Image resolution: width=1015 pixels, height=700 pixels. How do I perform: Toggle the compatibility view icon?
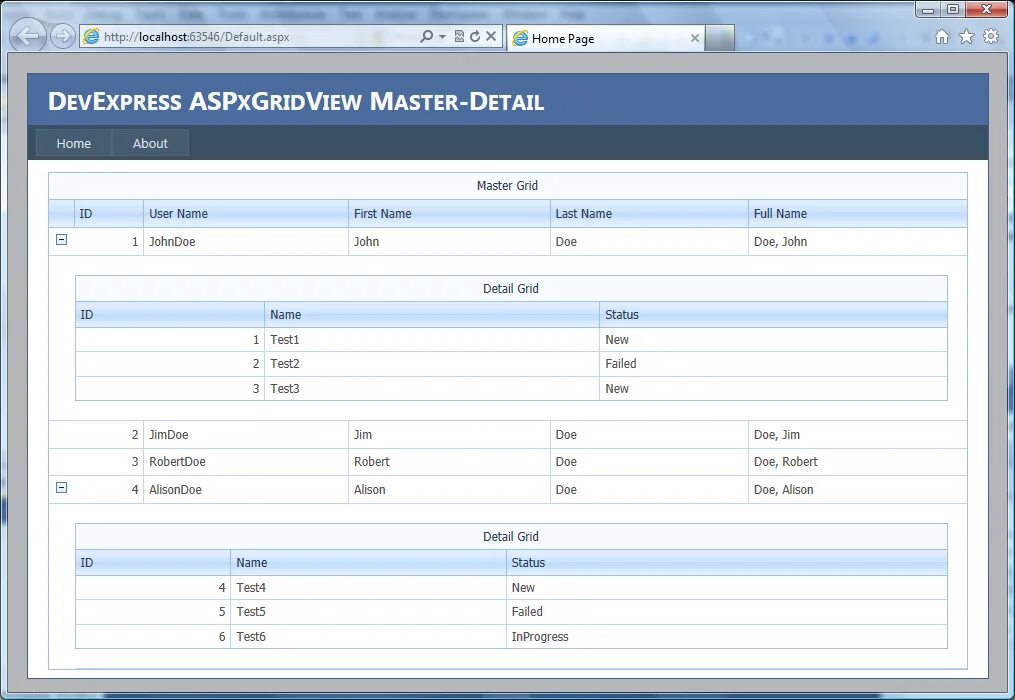(x=459, y=36)
